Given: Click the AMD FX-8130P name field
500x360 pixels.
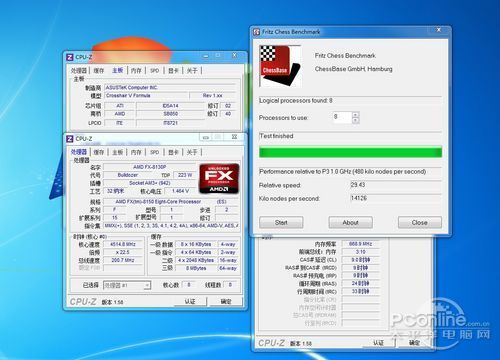Looking at the screenshot, I should [149, 167].
